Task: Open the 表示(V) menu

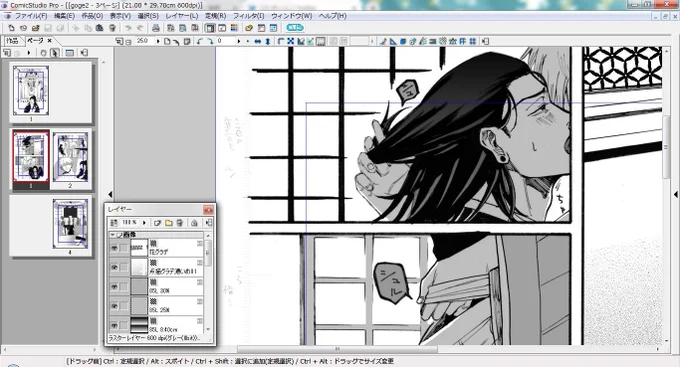Action: (x=120, y=16)
